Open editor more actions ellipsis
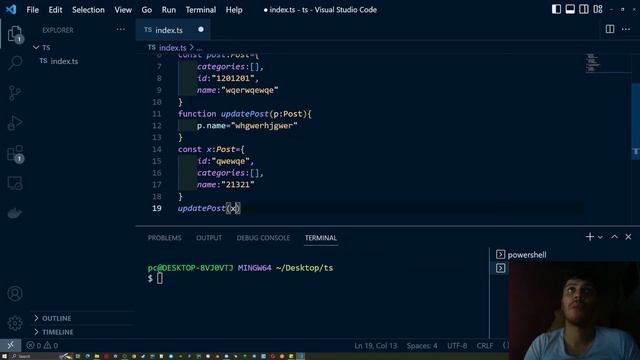Viewport: 640px width, 360px height. [626, 29]
